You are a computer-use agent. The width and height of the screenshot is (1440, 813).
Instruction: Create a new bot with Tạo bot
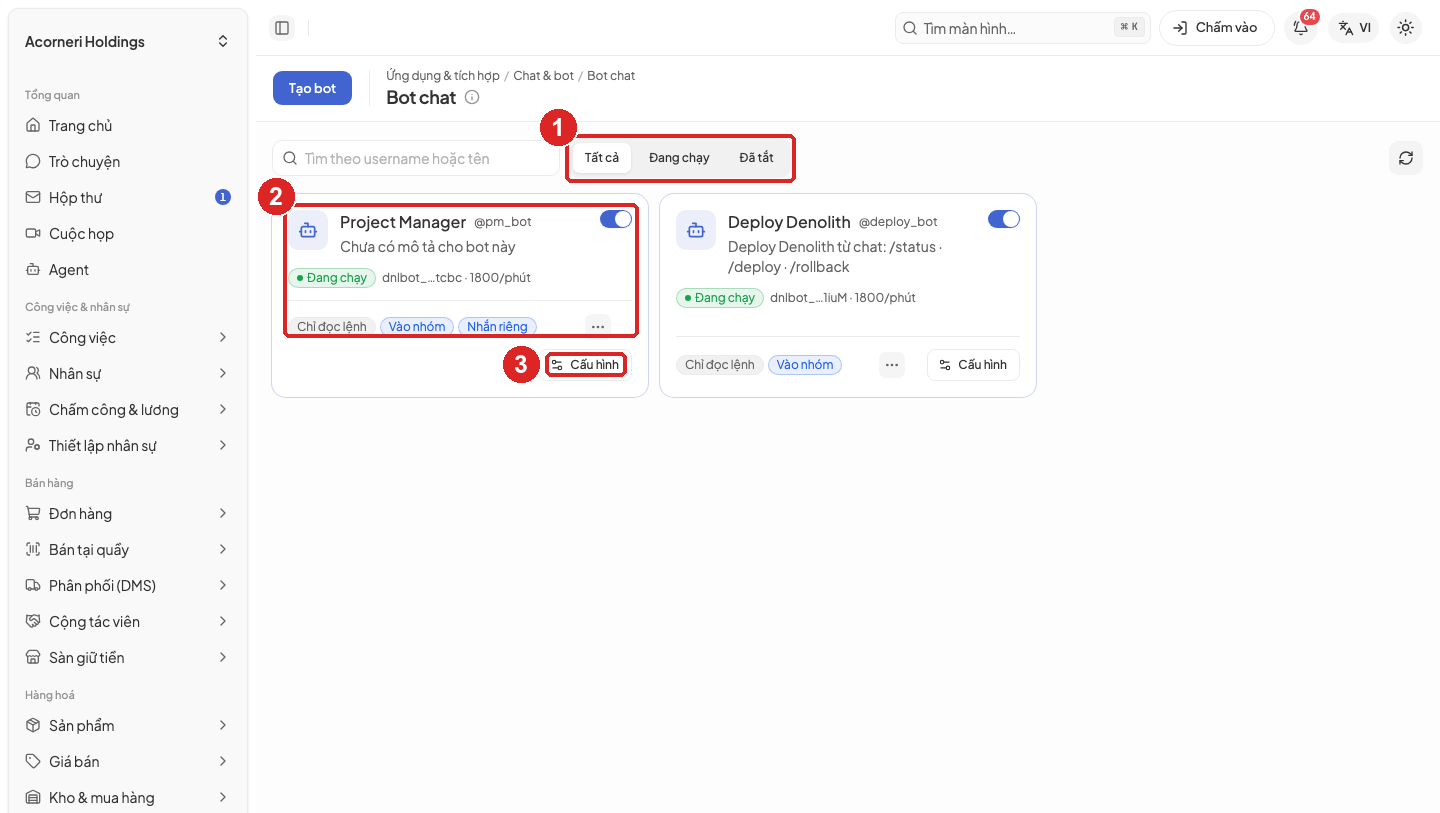point(312,88)
